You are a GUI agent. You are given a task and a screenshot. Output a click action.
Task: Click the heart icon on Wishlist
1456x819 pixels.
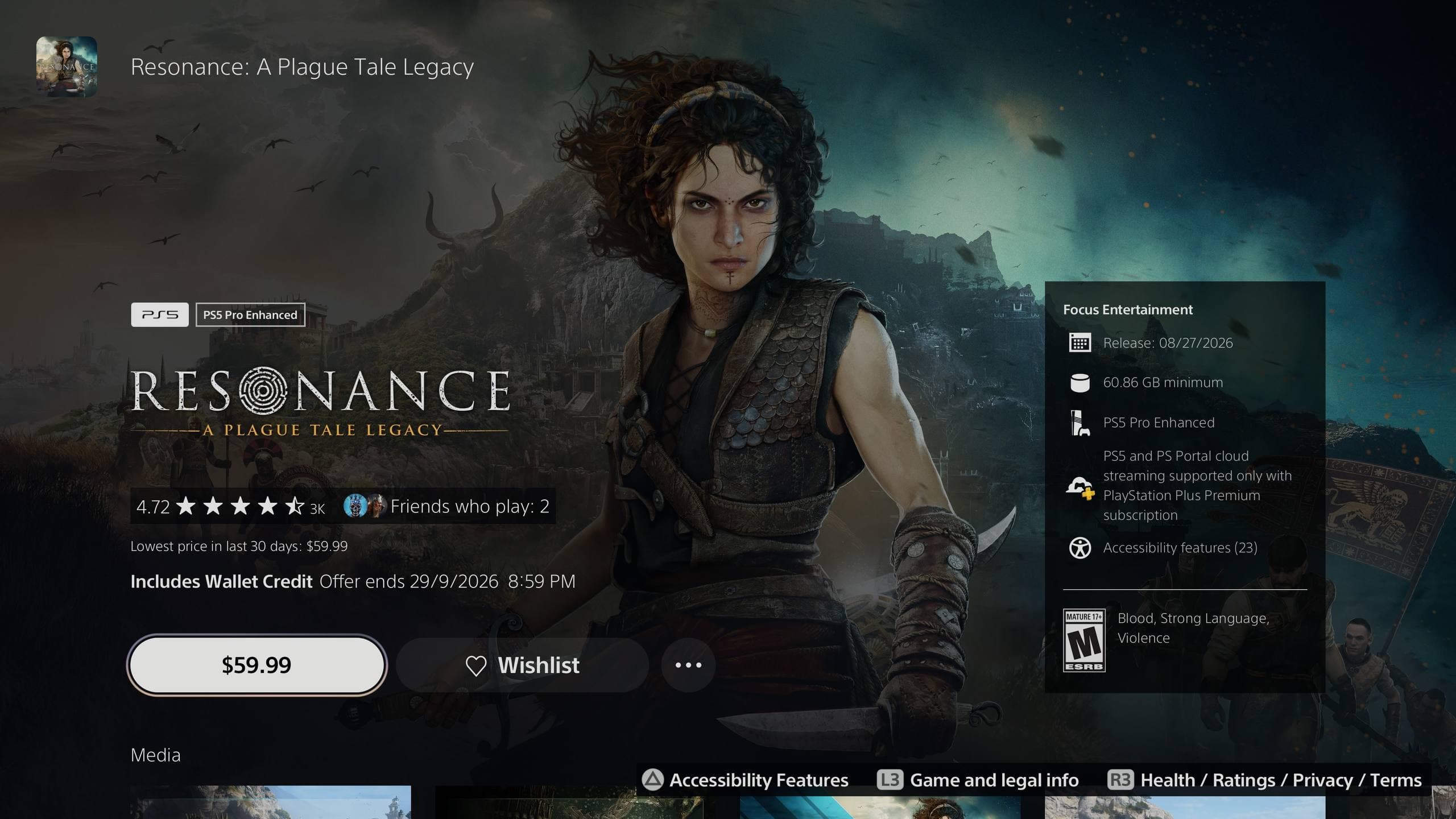point(476,665)
